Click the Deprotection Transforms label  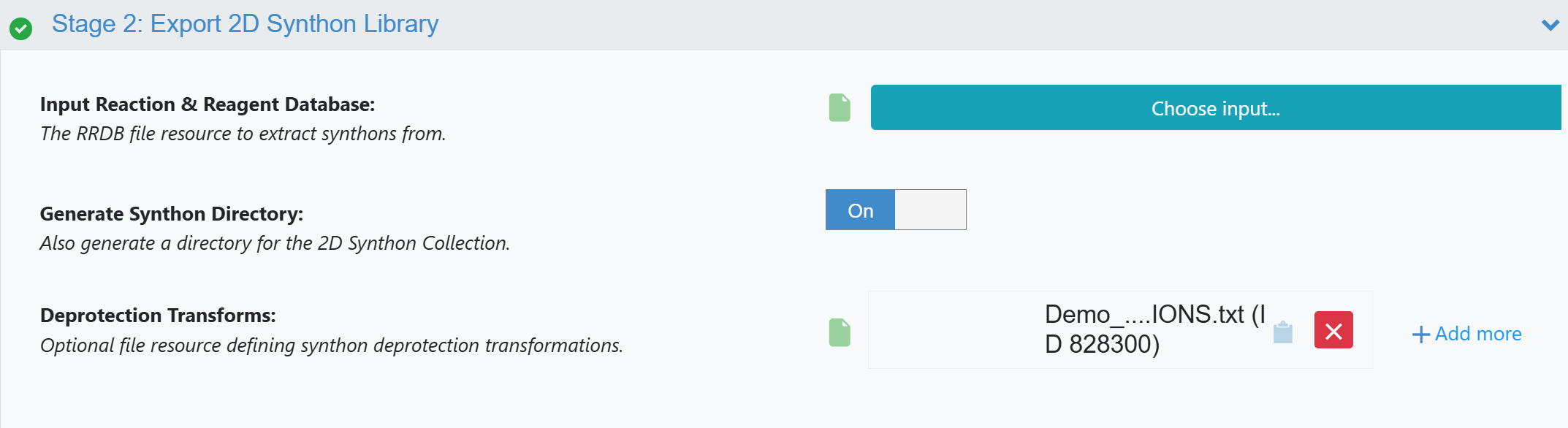click(x=158, y=316)
